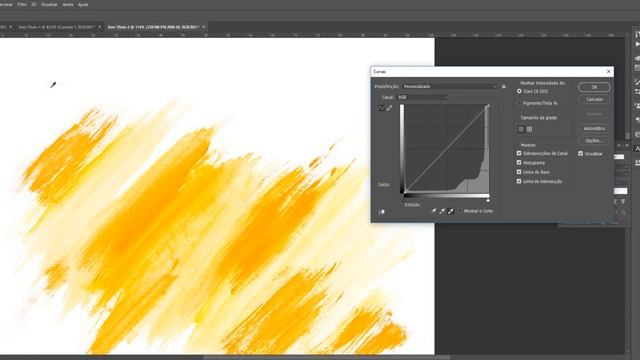
Task: Toggle the Linha de Interseção checkbox
Action: (x=519, y=182)
